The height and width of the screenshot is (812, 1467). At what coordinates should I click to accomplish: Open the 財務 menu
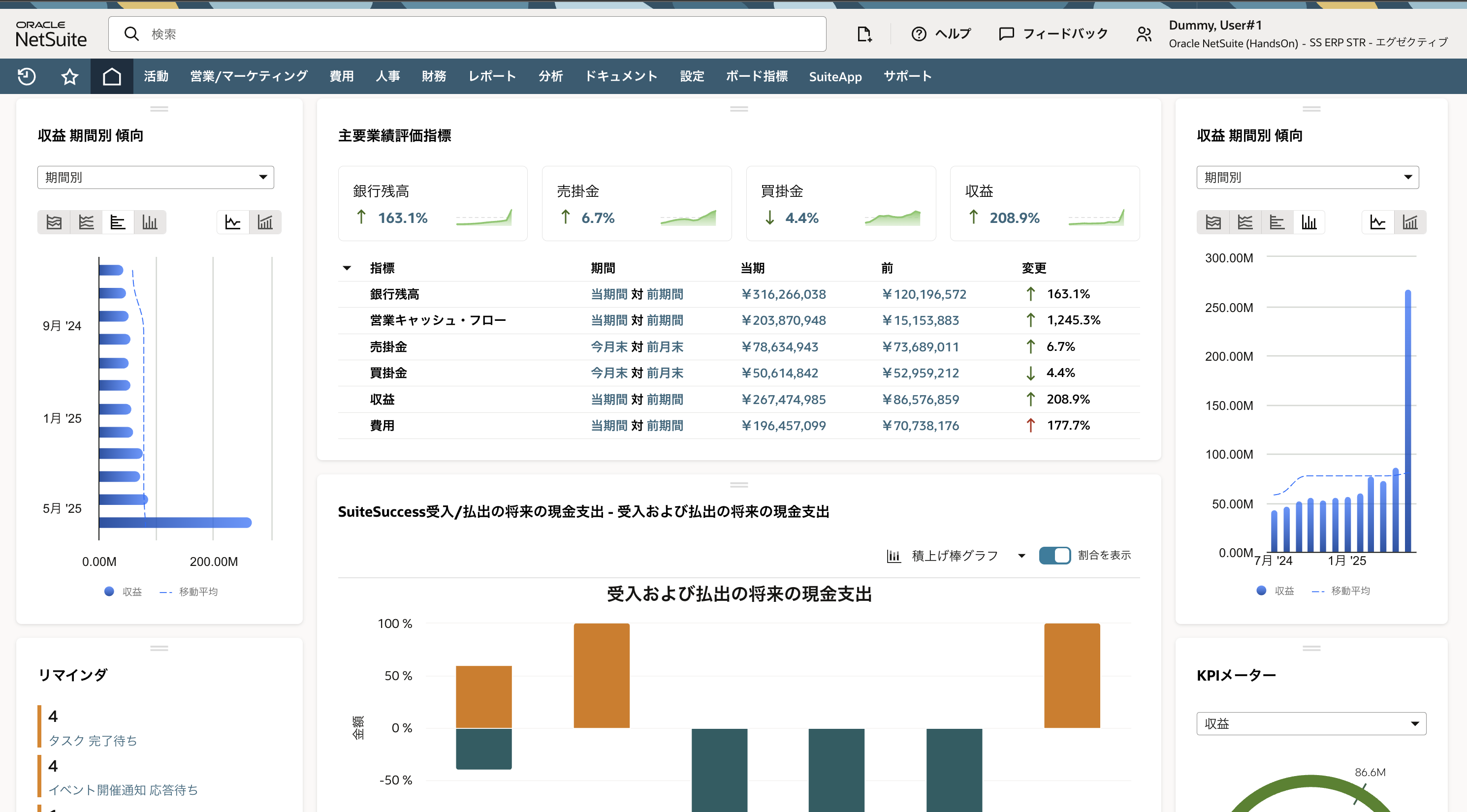point(434,76)
